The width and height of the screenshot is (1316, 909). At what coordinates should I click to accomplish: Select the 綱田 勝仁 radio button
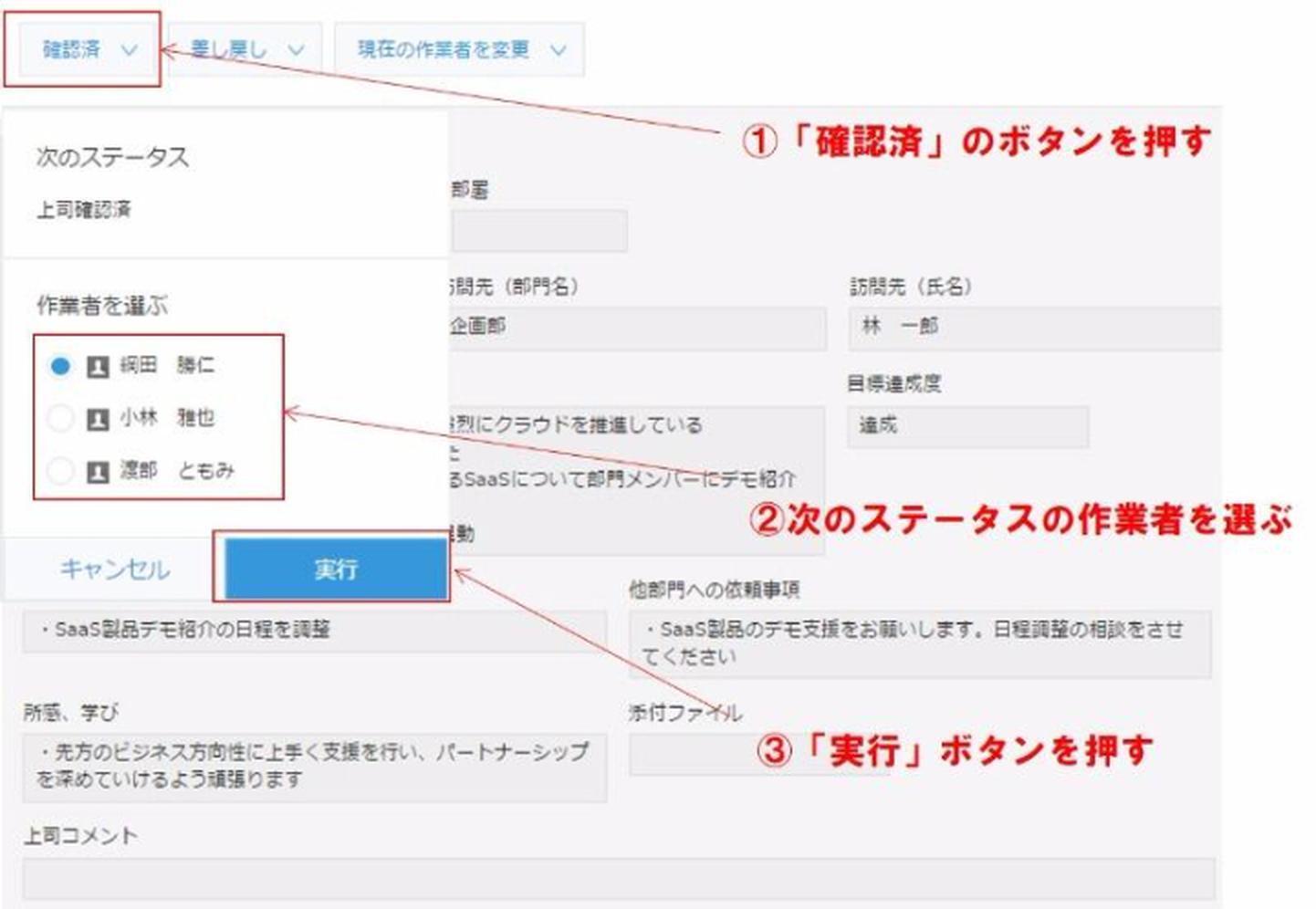(x=60, y=366)
